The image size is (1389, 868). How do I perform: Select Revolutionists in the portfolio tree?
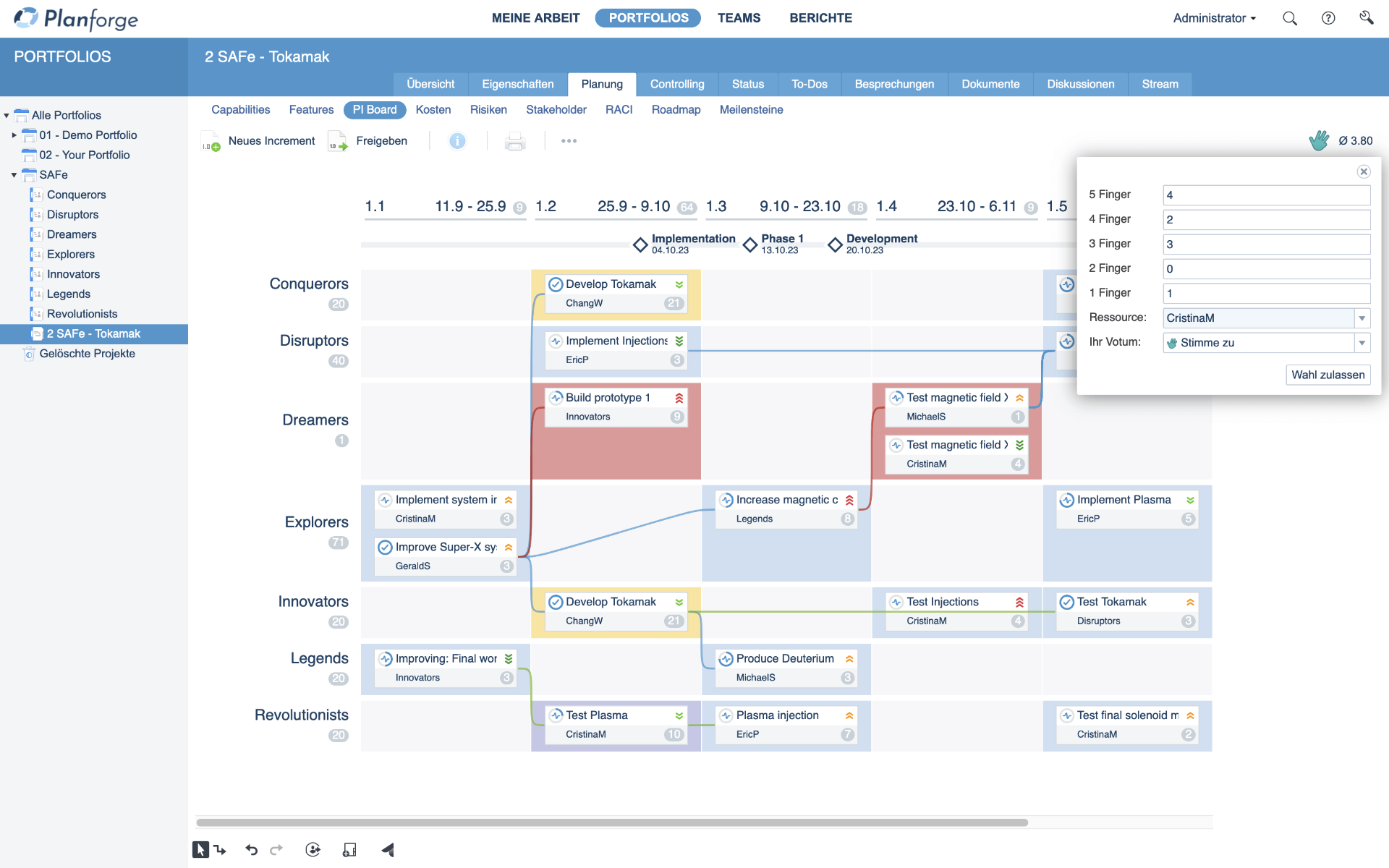(x=82, y=314)
